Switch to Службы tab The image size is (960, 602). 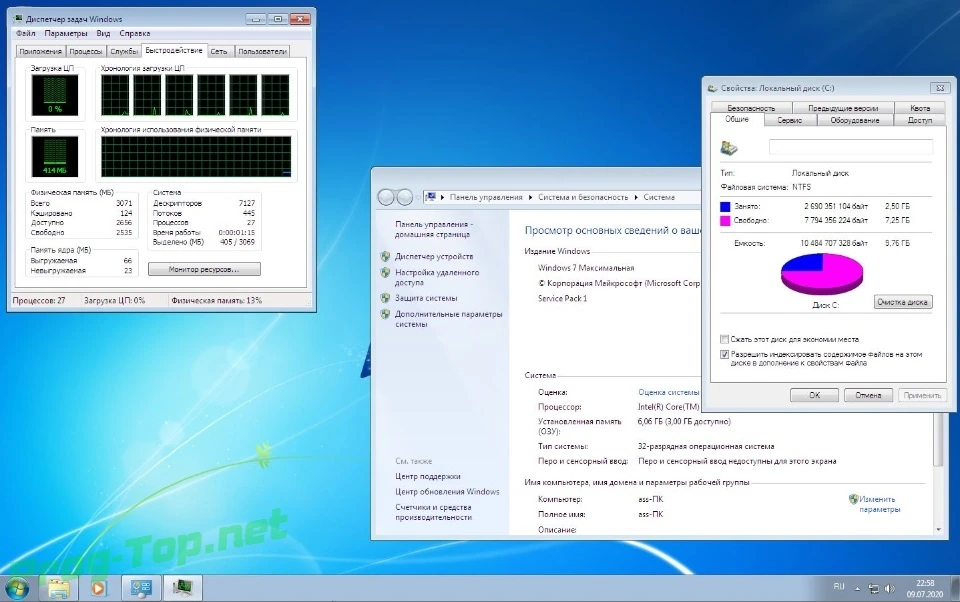124,51
